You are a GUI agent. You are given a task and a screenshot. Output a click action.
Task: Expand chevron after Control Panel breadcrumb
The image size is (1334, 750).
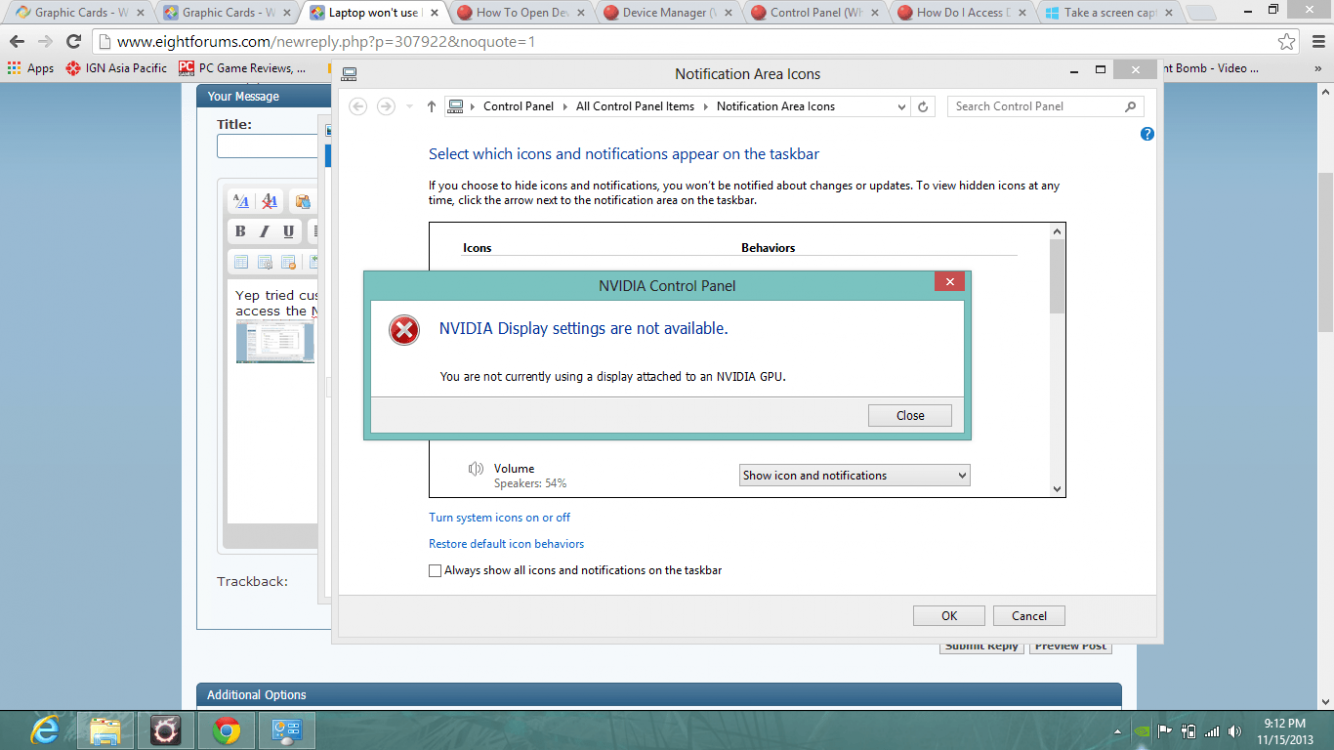pos(565,106)
